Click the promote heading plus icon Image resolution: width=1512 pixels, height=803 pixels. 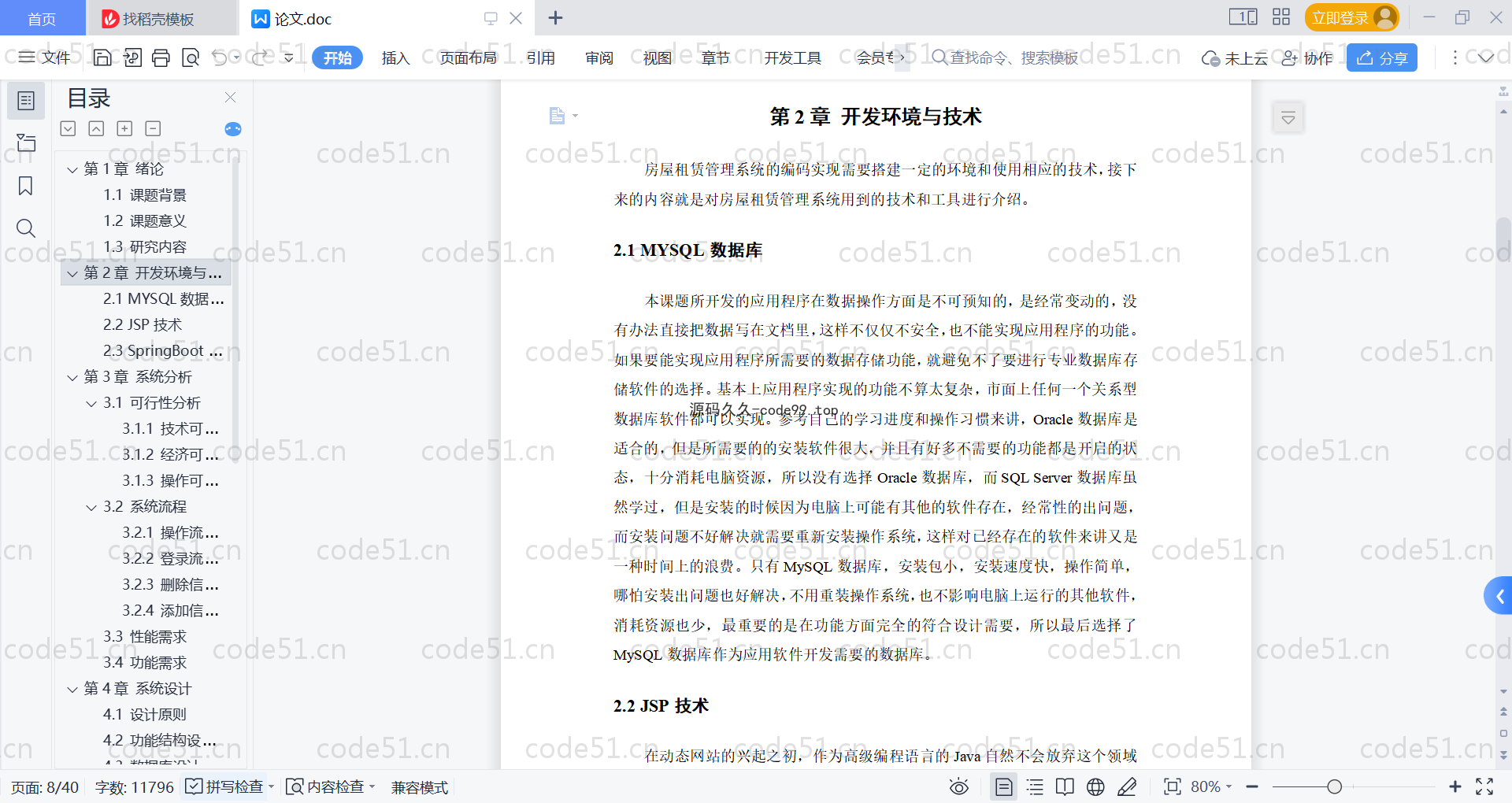(x=124, y=128)
